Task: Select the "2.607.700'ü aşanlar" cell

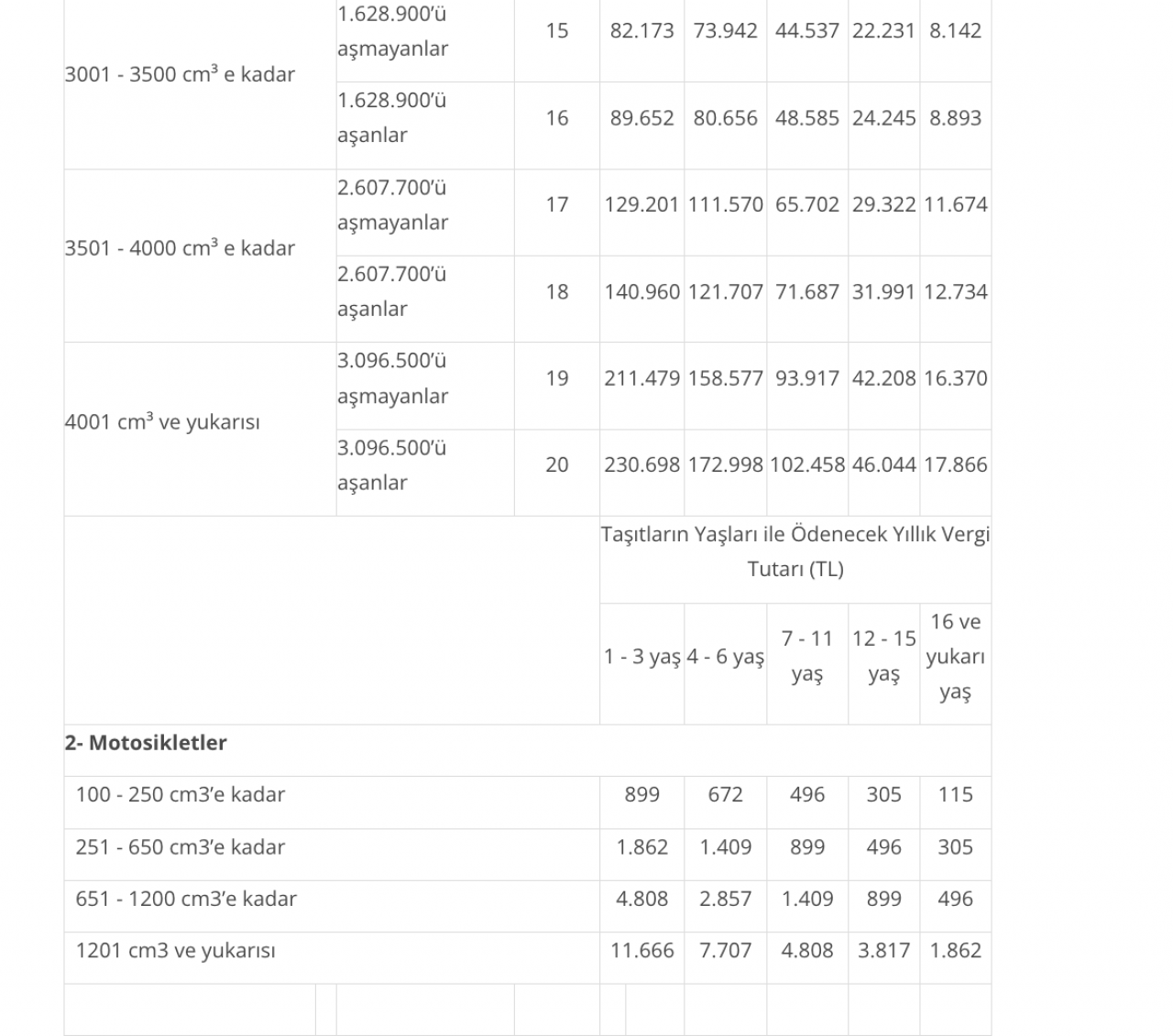Action: pos(391,291)
